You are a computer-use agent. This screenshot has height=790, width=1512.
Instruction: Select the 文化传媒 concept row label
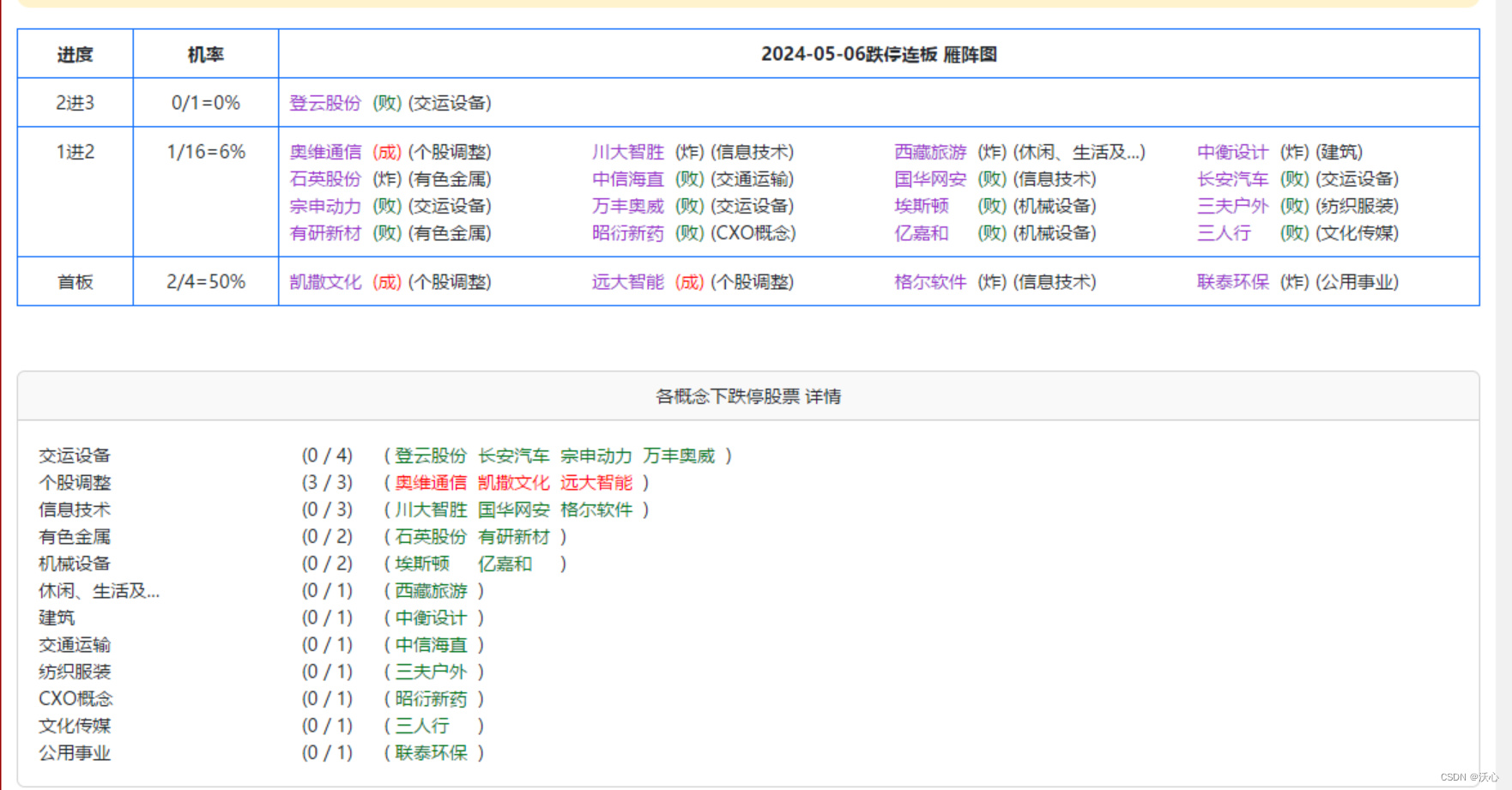pos(75,726)
